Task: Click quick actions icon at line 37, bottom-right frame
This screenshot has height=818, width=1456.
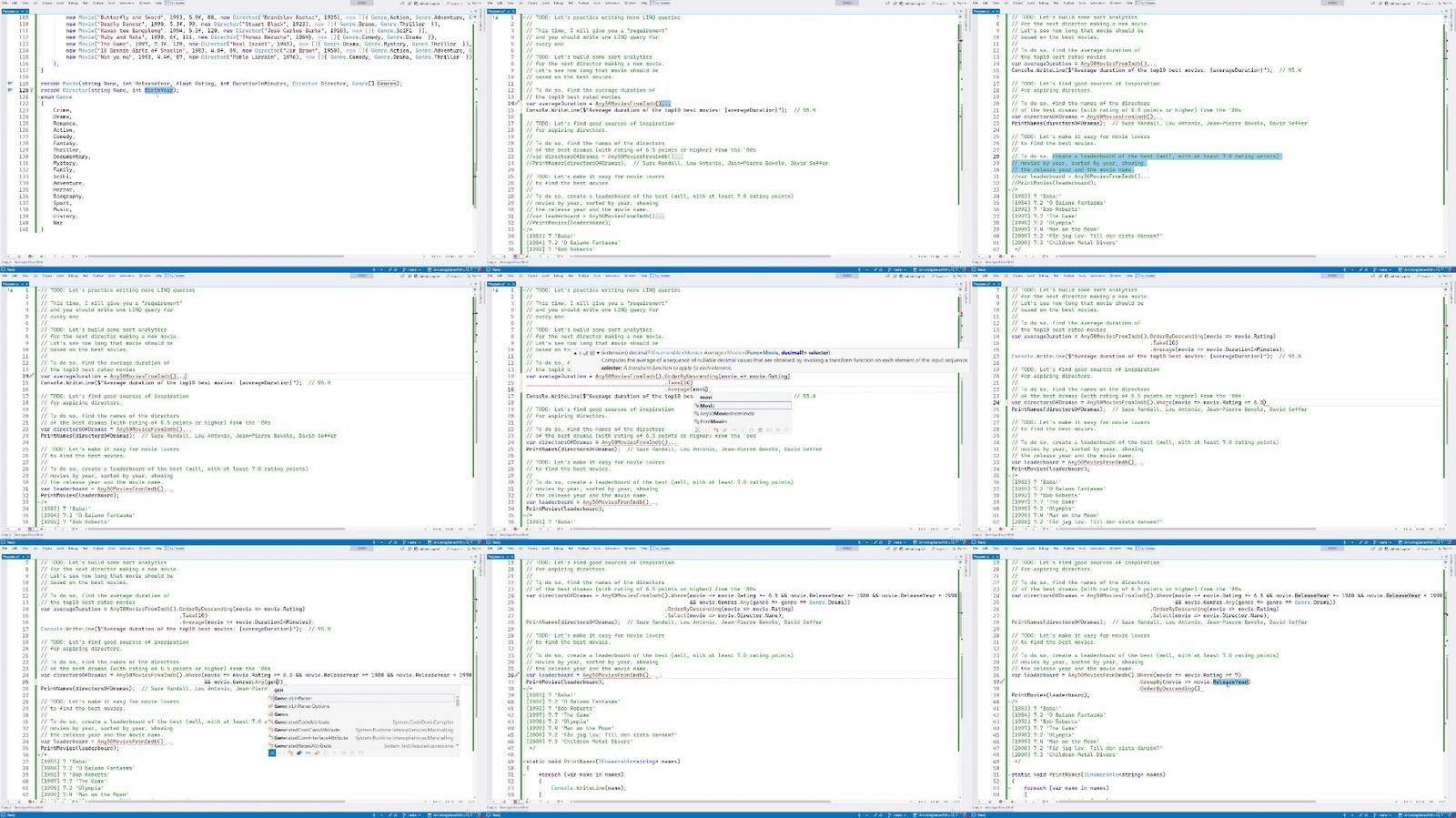Action: pyautogui.click(x=1001, y=682)
